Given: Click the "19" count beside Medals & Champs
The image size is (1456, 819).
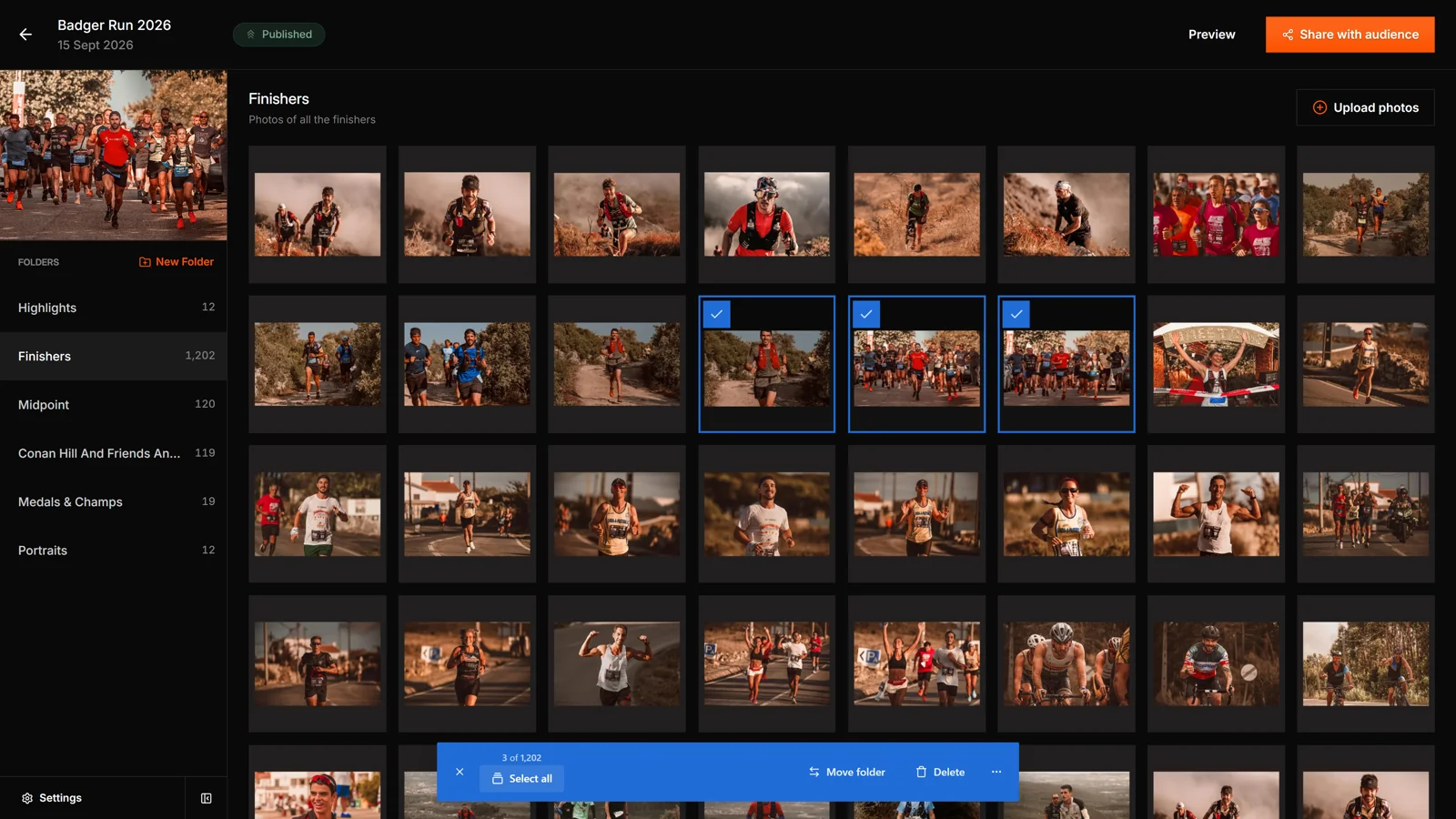Looking at the screenshot, I should pyautogui.click(x=208, y=501).
